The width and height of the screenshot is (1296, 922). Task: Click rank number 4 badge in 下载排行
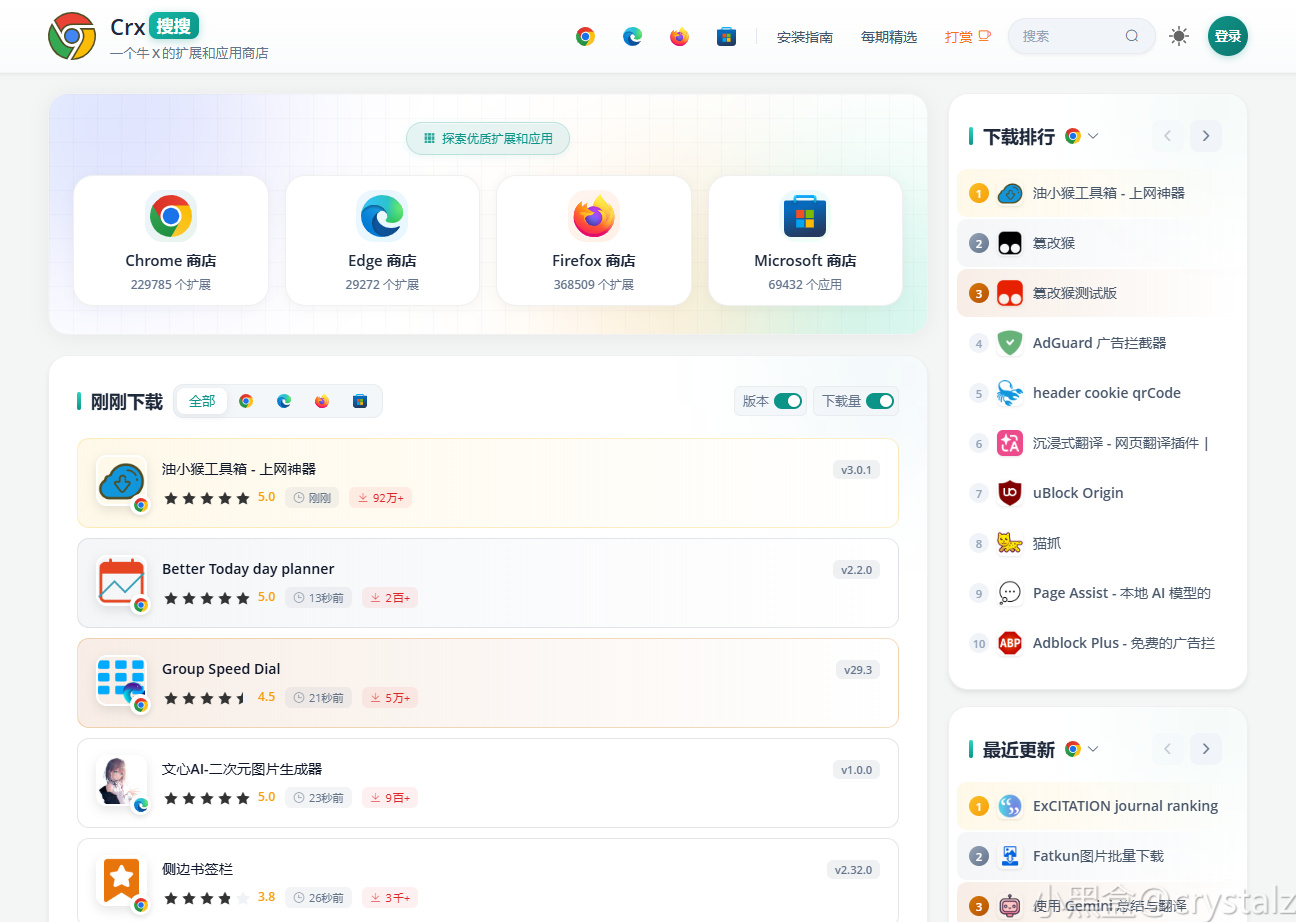click(x=979, y=343)
